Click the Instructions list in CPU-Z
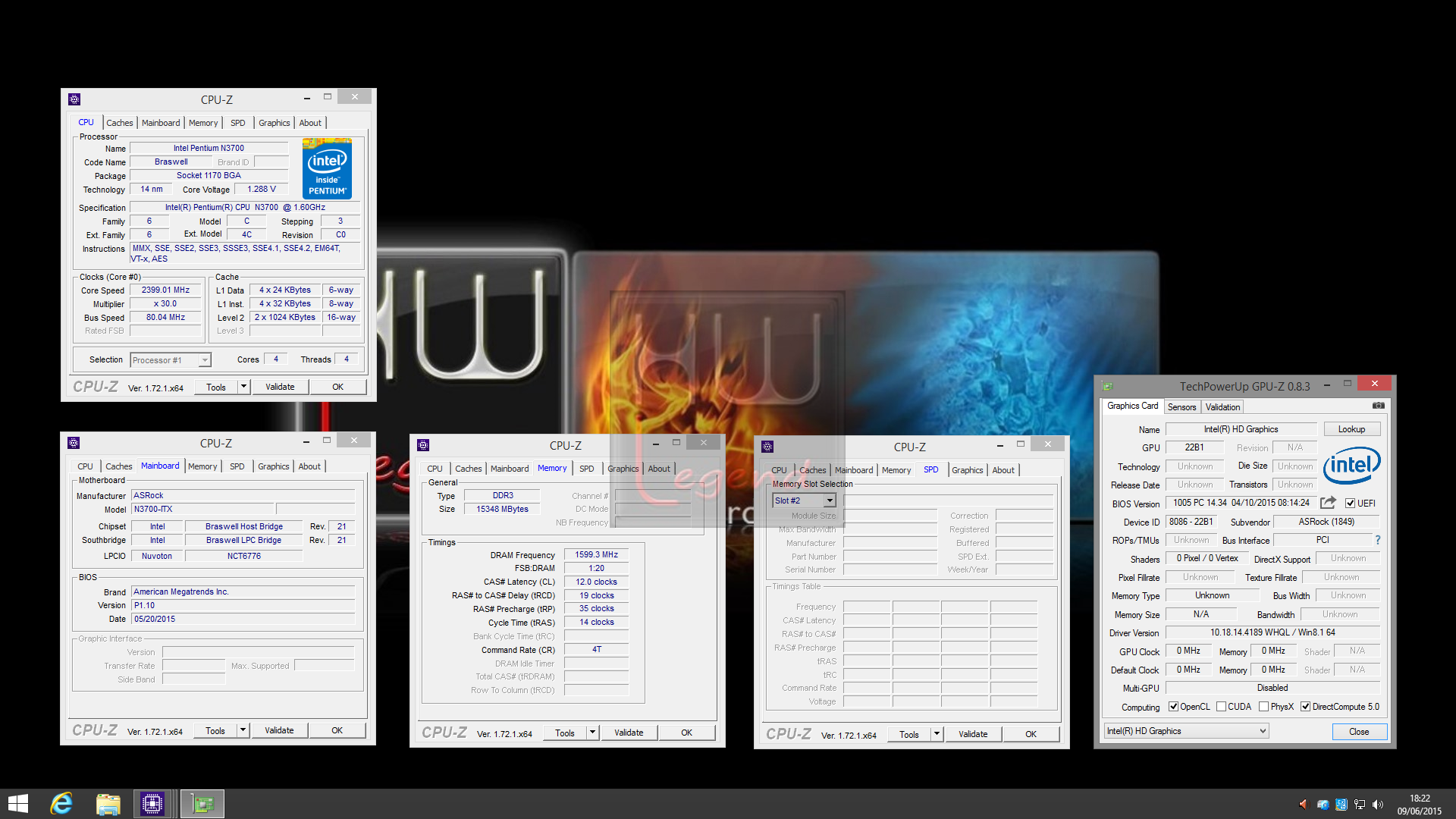The image size is (1456, 819). (246, 253)
